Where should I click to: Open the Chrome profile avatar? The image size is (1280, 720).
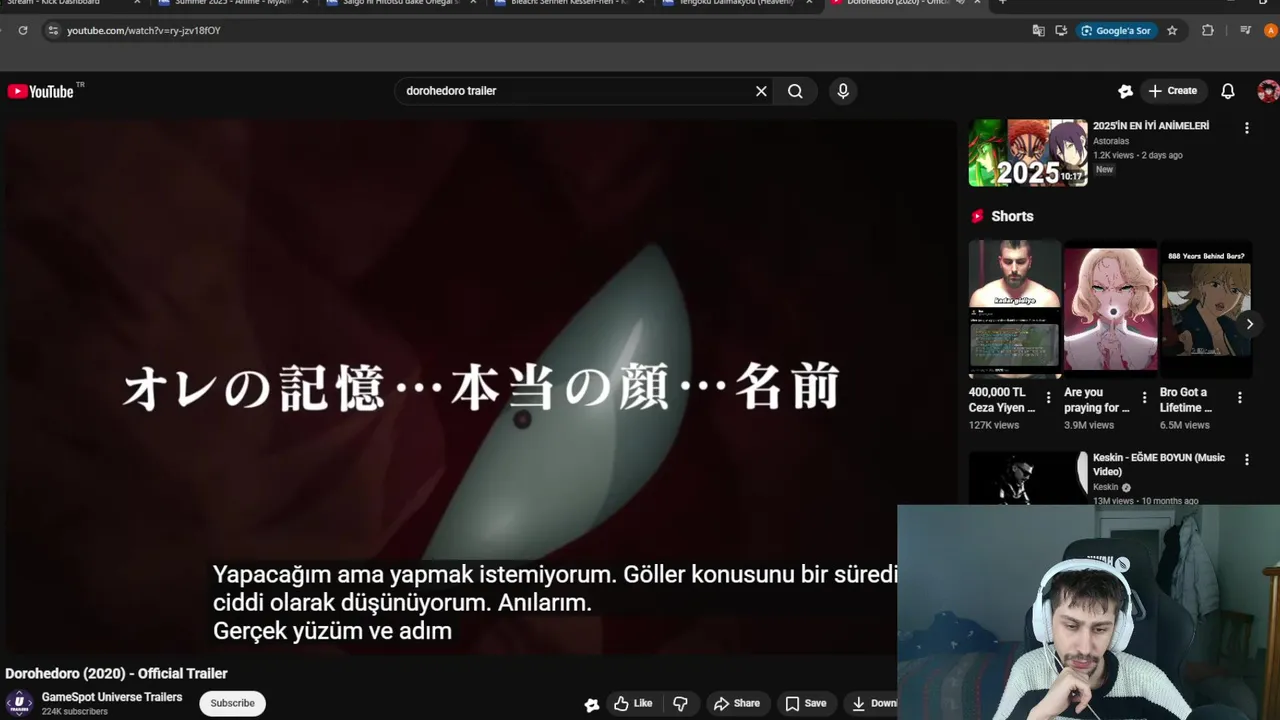pyautogui.click(x=1271, y=31)
